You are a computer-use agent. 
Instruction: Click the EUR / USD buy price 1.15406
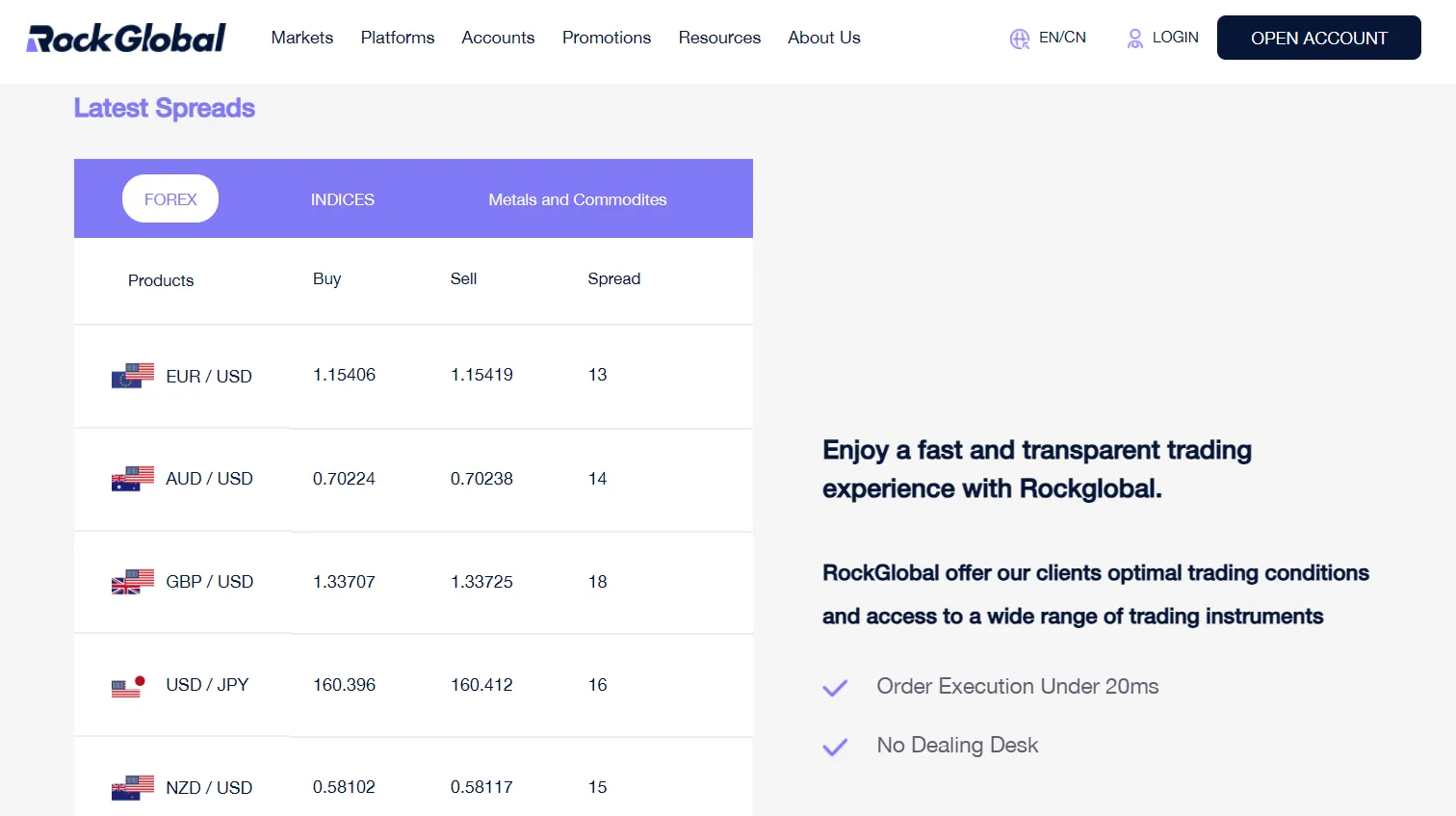click(345, 375)
